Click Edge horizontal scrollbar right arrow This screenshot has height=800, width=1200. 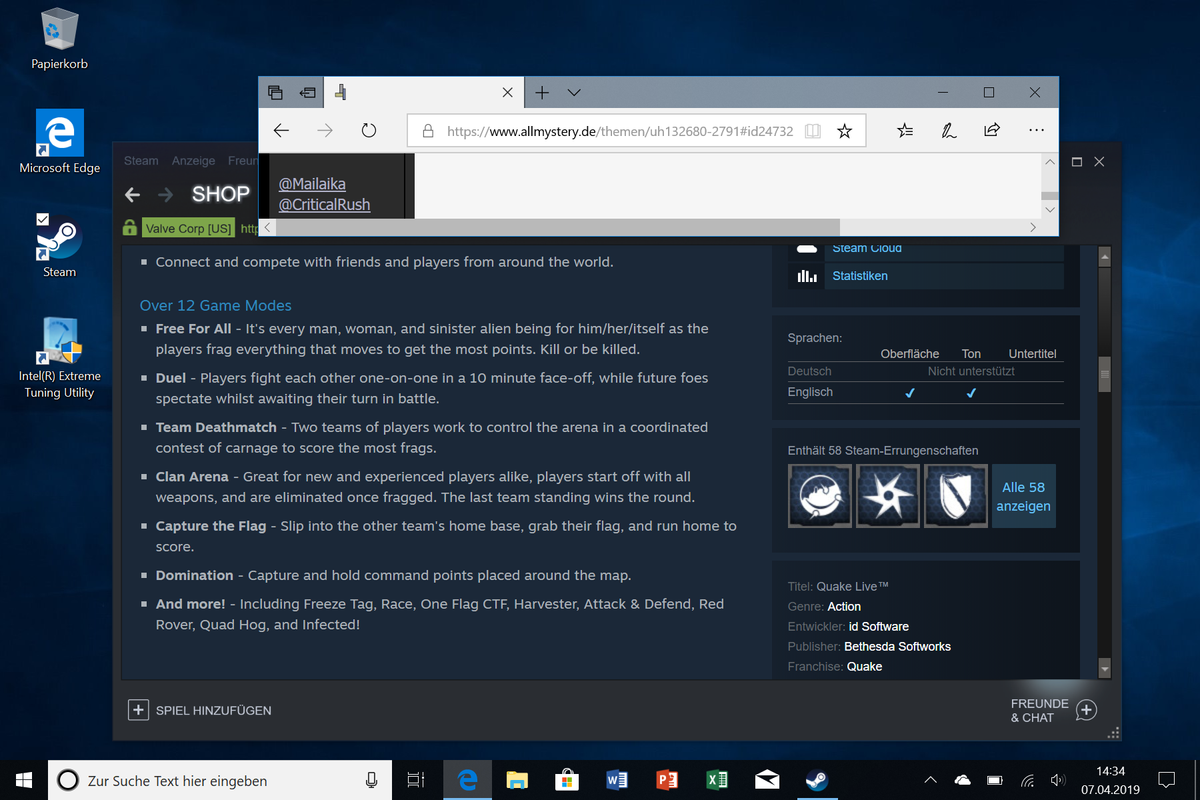coord(1033,227)
